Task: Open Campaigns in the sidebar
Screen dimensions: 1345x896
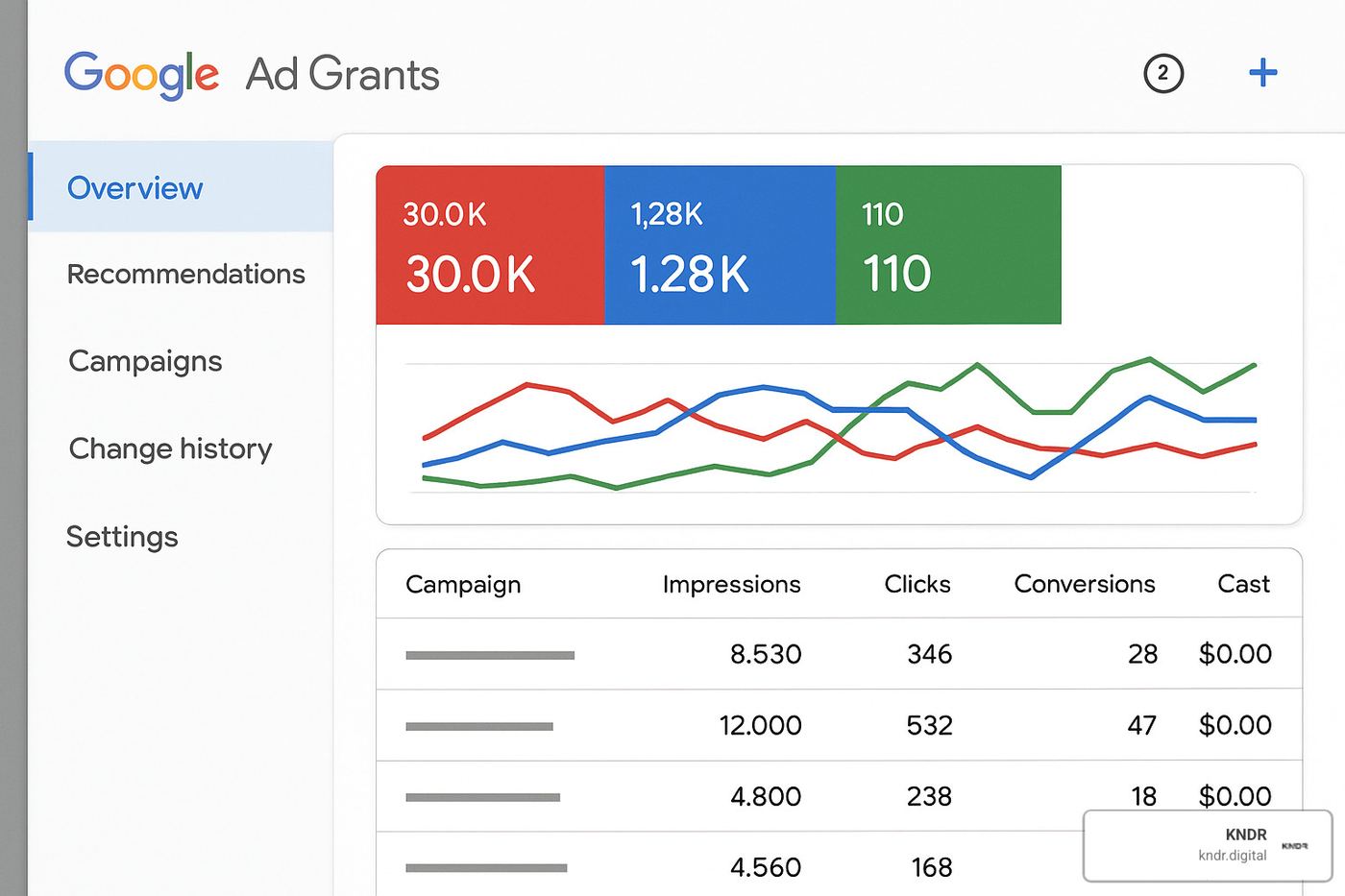Action: [x=145, y=361]
